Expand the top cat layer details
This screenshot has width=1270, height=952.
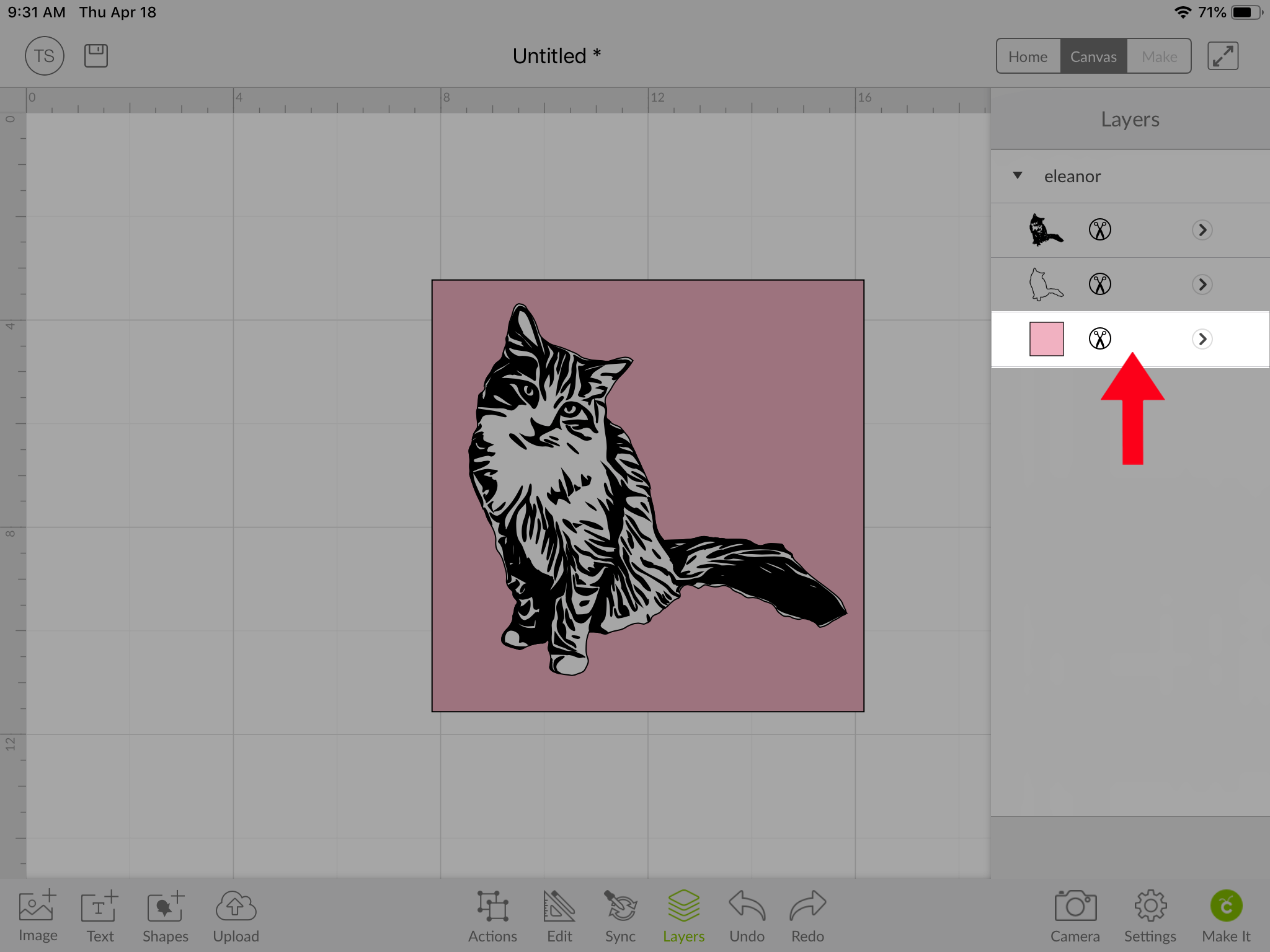(1202, 230)
